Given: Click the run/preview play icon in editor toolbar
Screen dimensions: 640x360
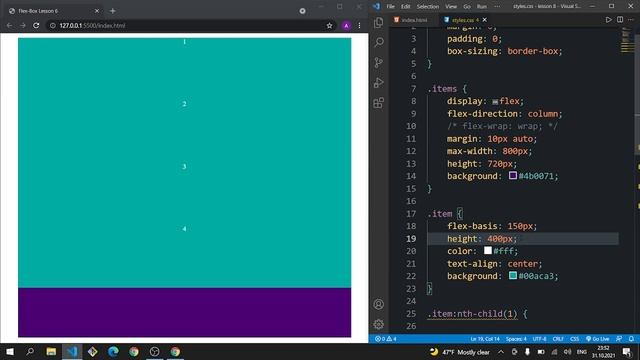Looking at the screenshot, I should [608, 20].
